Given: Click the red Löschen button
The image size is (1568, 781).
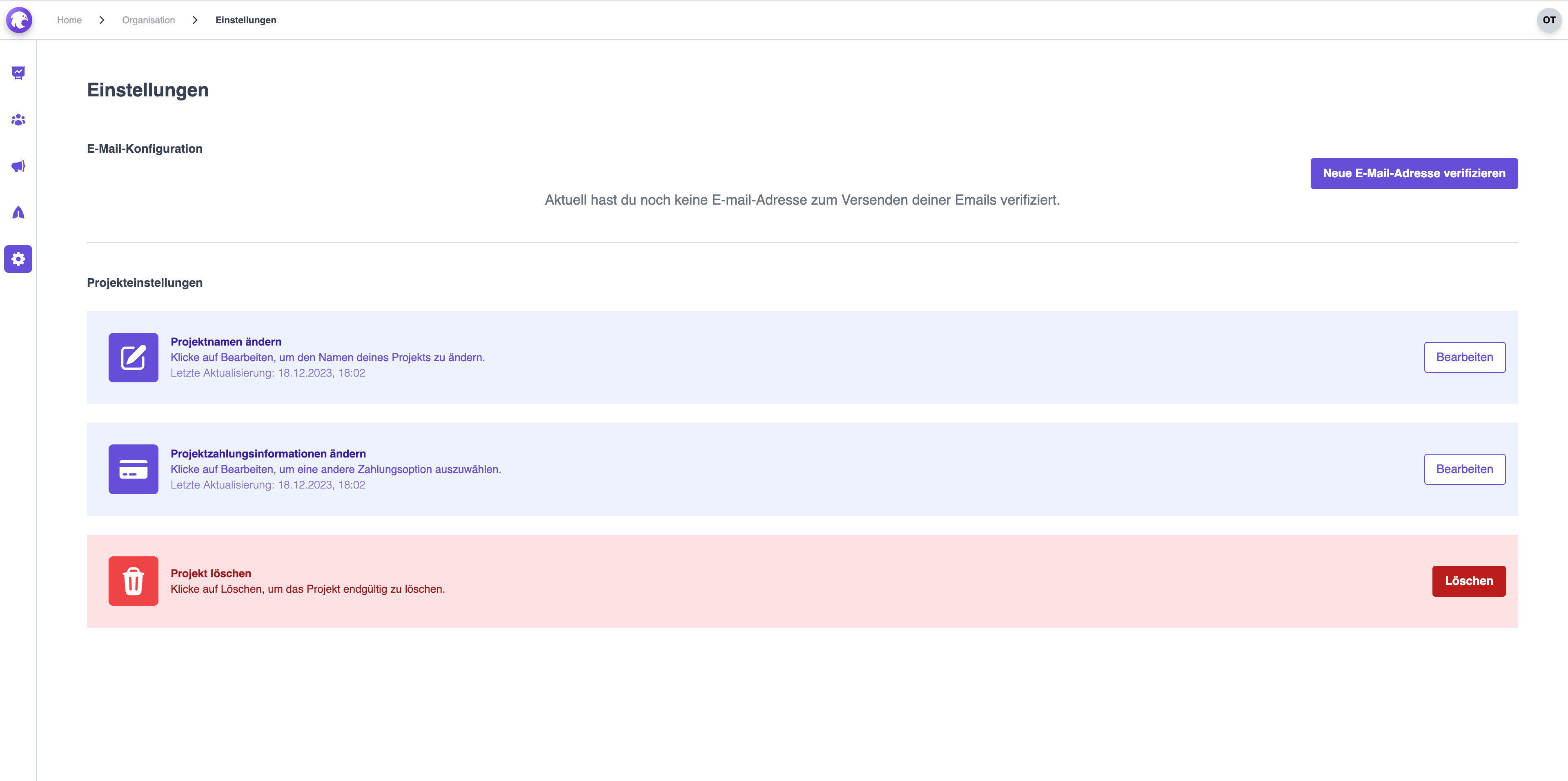Looking at the screenshot, I should [x=1469, y=581].
